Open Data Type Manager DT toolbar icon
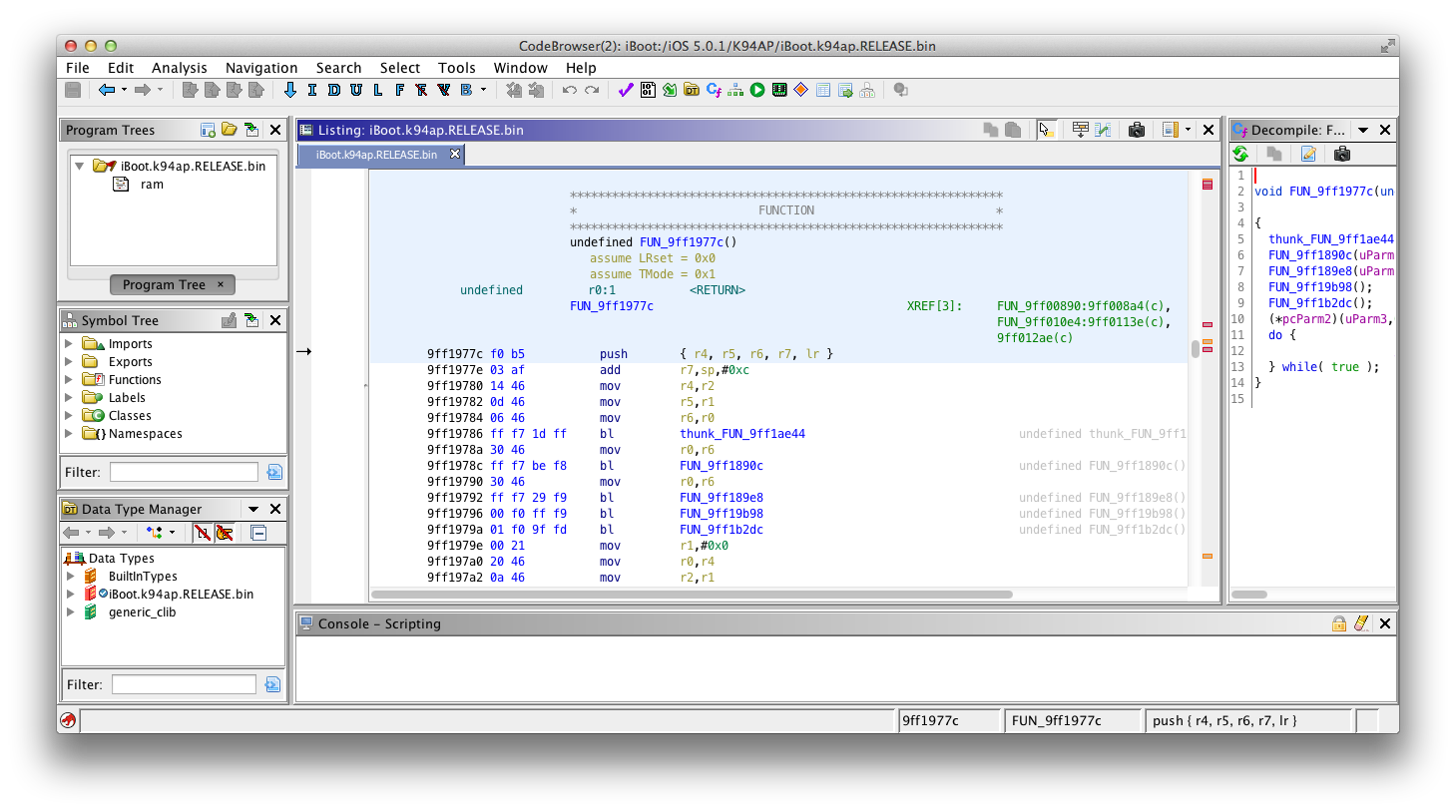 pyautogui.click(x=692, y=90)
